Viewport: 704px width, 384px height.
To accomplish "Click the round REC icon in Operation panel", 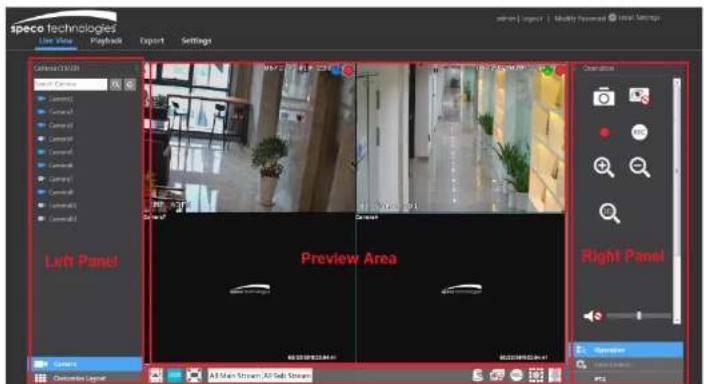I will tap(639, 132).
